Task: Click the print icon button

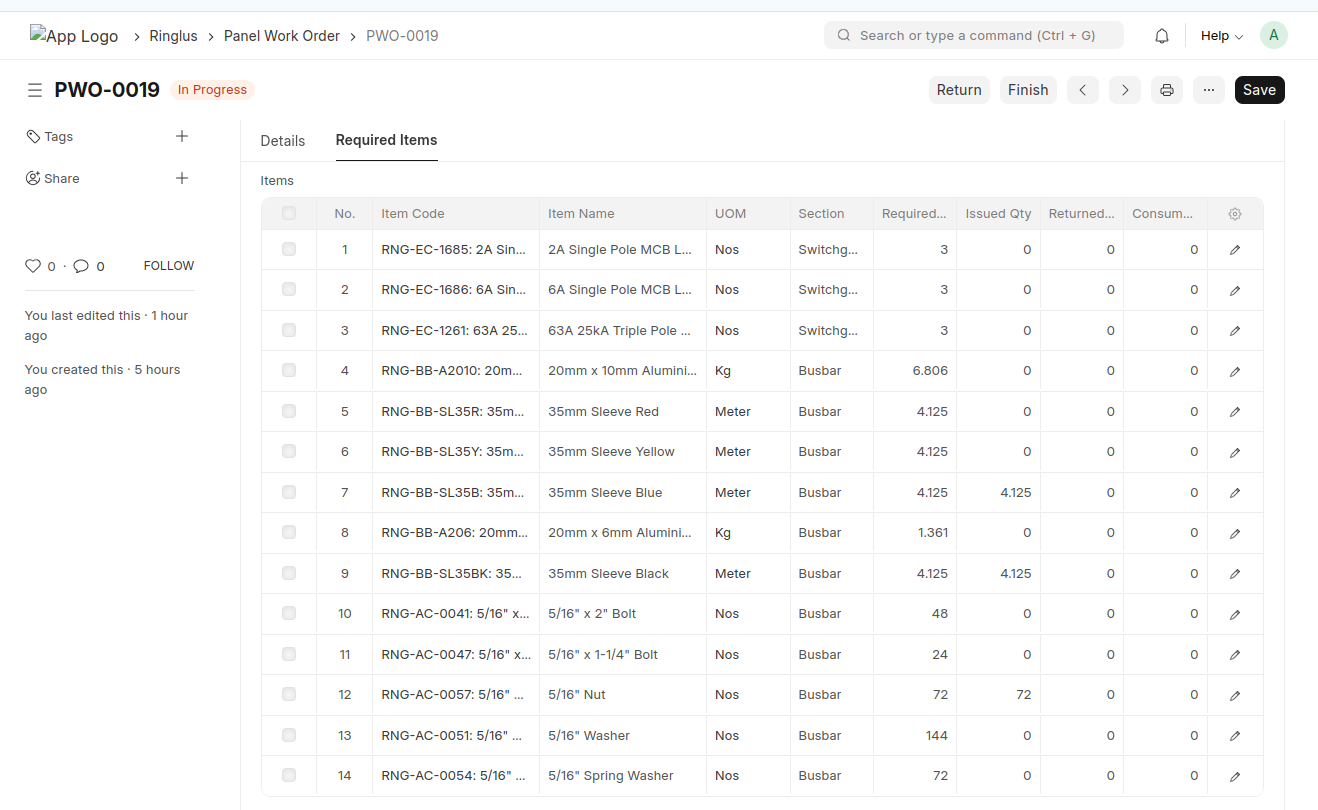Action: (1166, 90)
